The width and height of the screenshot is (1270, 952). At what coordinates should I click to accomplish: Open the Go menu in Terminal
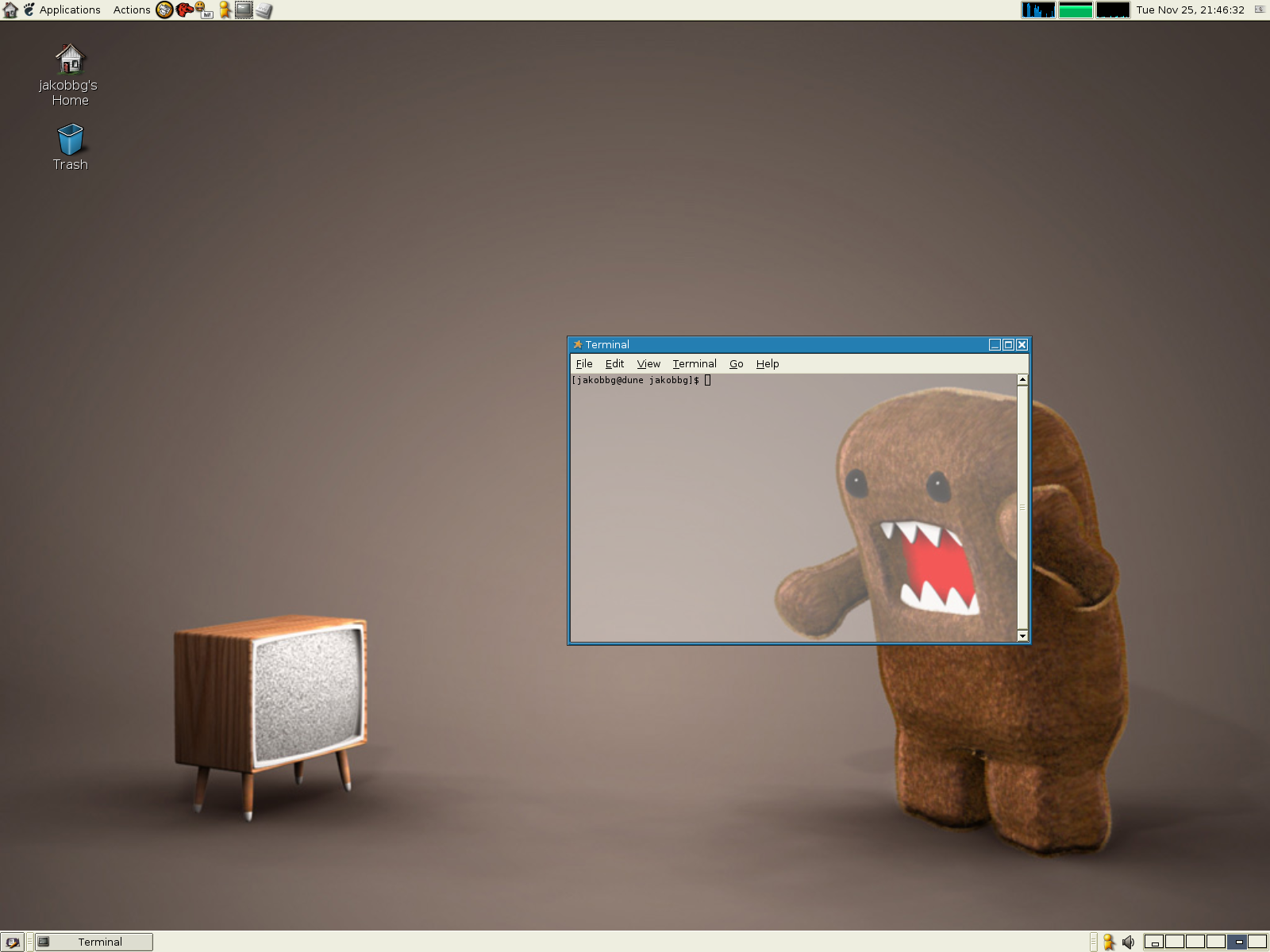coord(737,363)
